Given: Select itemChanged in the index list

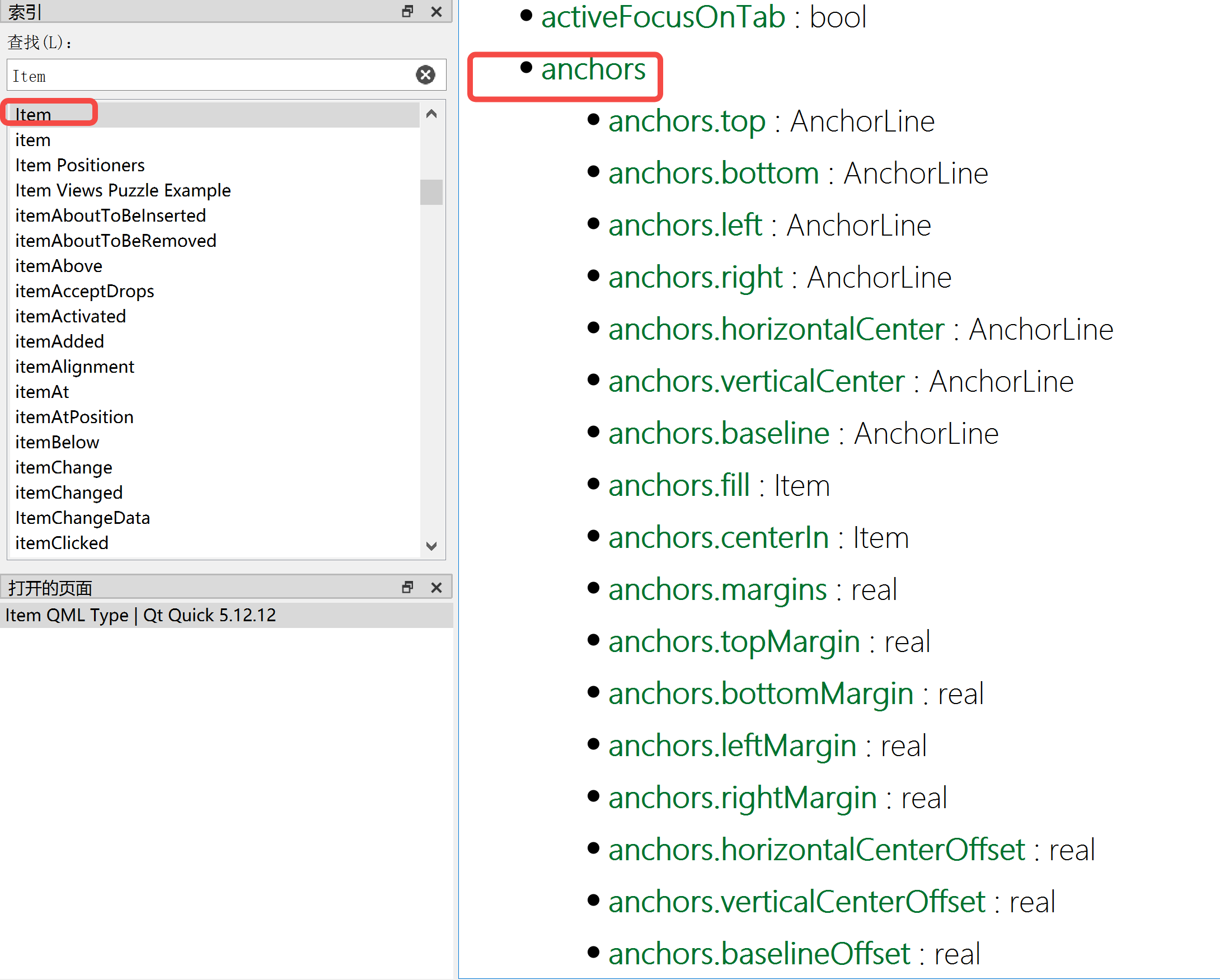Looking at the screenshot, I should point(68,493).
